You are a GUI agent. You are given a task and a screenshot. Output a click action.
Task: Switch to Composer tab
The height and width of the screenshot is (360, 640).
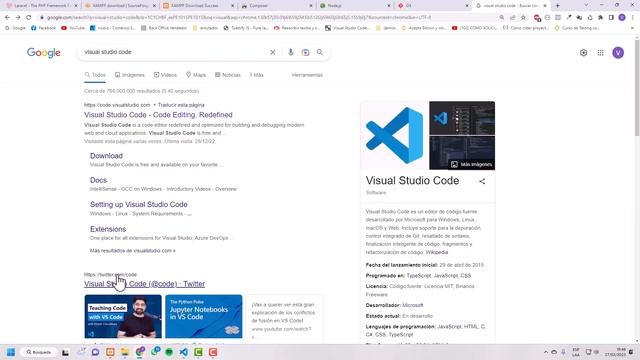point(276,6)
